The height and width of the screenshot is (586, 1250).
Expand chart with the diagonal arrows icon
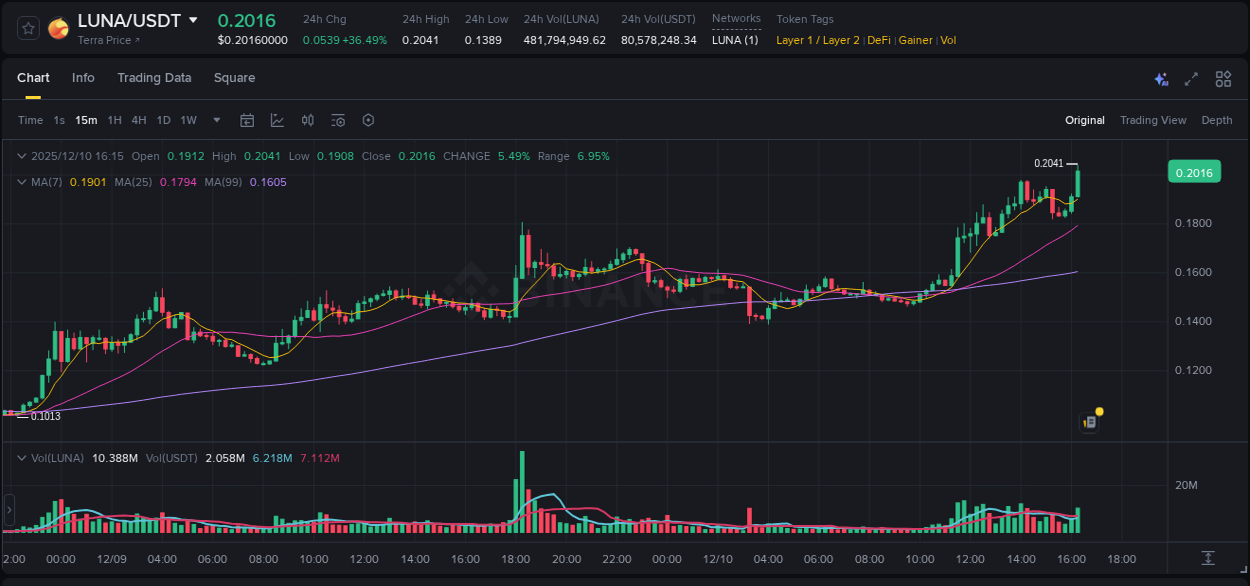click(1191, 78)
